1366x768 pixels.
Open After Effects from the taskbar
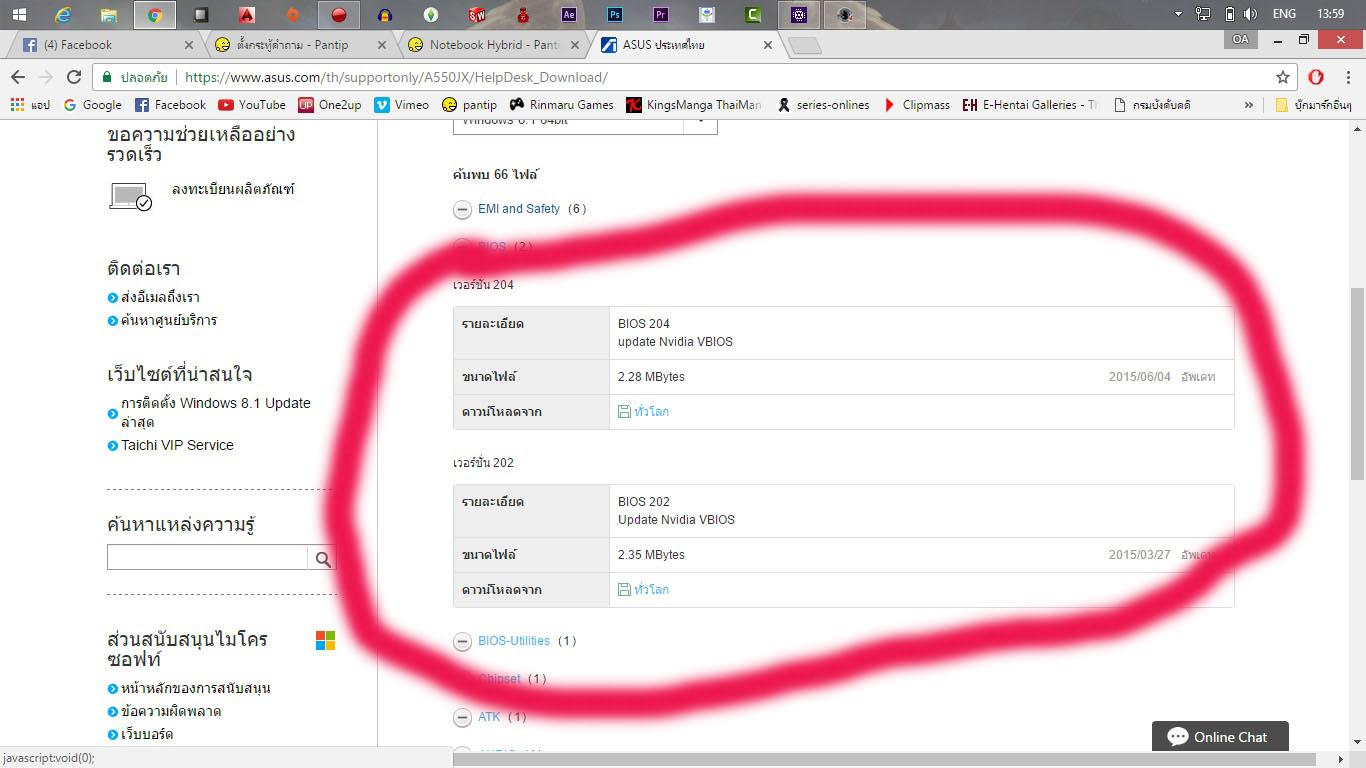click(x=569, y=15)
